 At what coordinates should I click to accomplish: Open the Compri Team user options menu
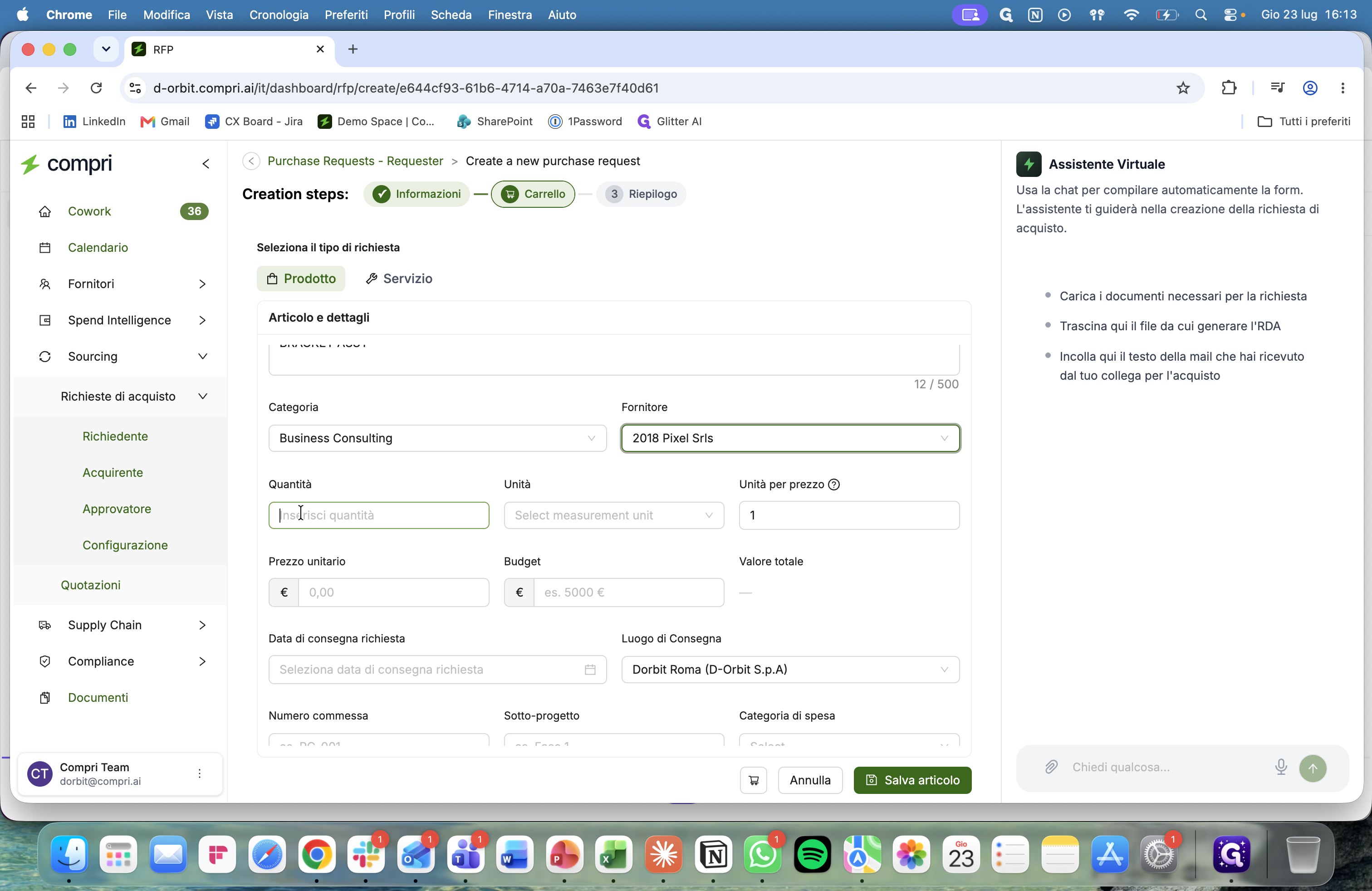click(200, 774)
